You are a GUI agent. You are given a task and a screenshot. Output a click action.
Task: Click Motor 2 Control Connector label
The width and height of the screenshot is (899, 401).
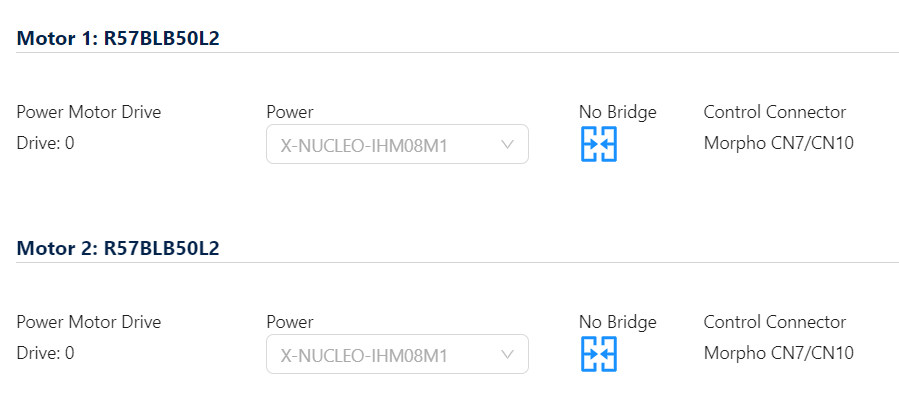pos(774,322)
